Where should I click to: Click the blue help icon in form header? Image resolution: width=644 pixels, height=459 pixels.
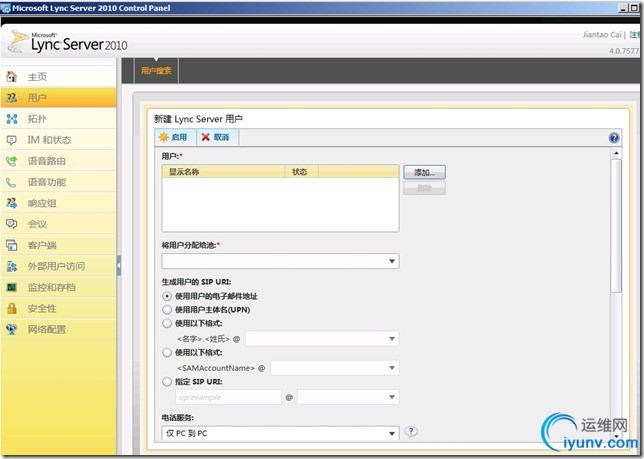pyautogui.click(x=614, y=138)
